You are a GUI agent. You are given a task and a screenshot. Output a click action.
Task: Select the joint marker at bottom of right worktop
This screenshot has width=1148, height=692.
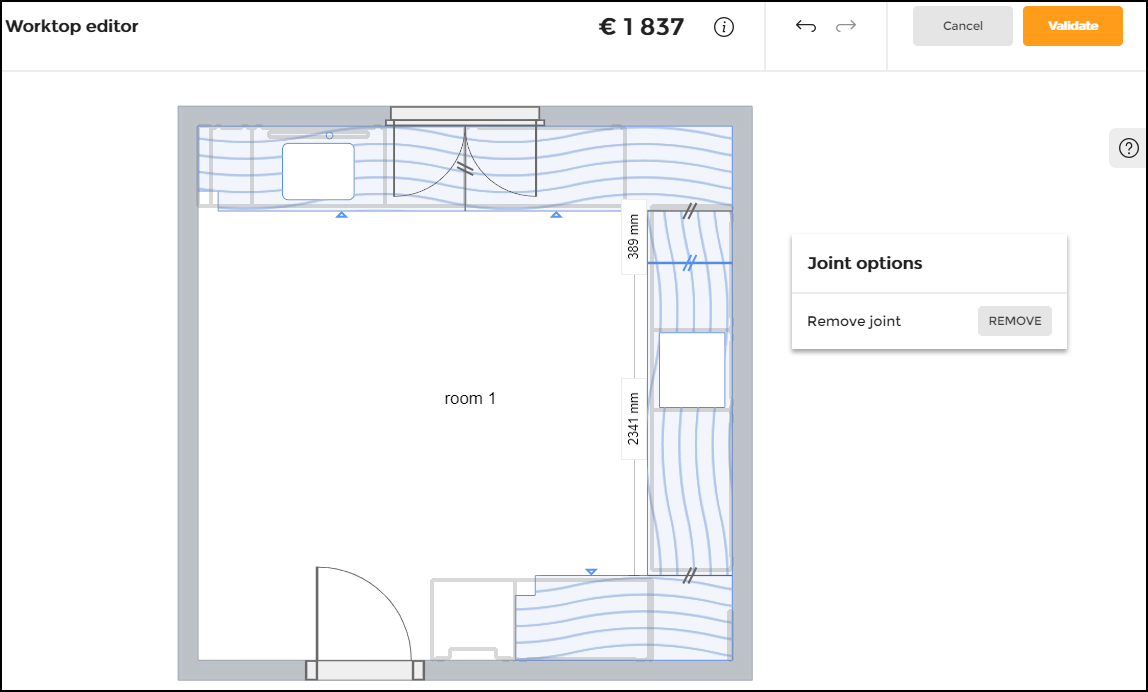(x=690, y=575)
